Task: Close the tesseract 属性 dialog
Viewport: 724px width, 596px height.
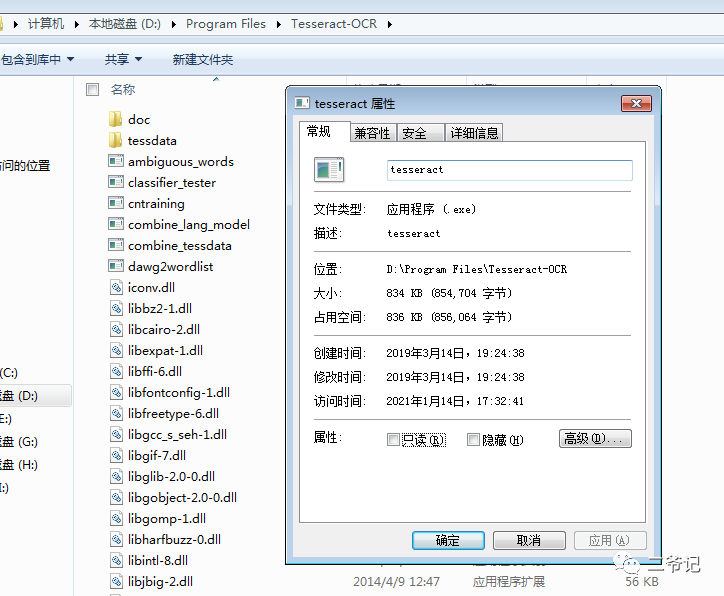Action: [x=636, y=103]
